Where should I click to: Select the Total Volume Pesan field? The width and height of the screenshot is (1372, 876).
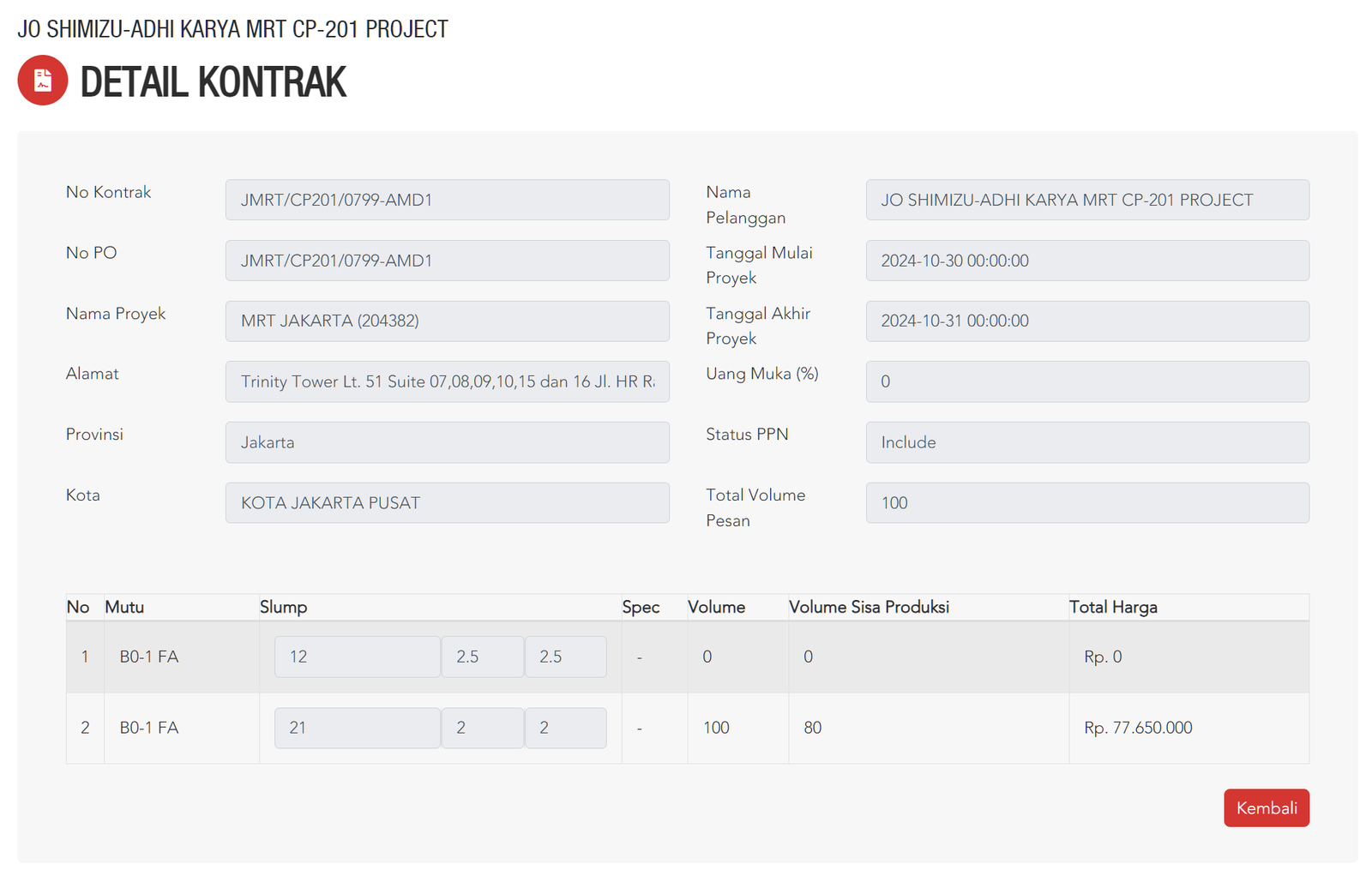[x=1086, y=503]
